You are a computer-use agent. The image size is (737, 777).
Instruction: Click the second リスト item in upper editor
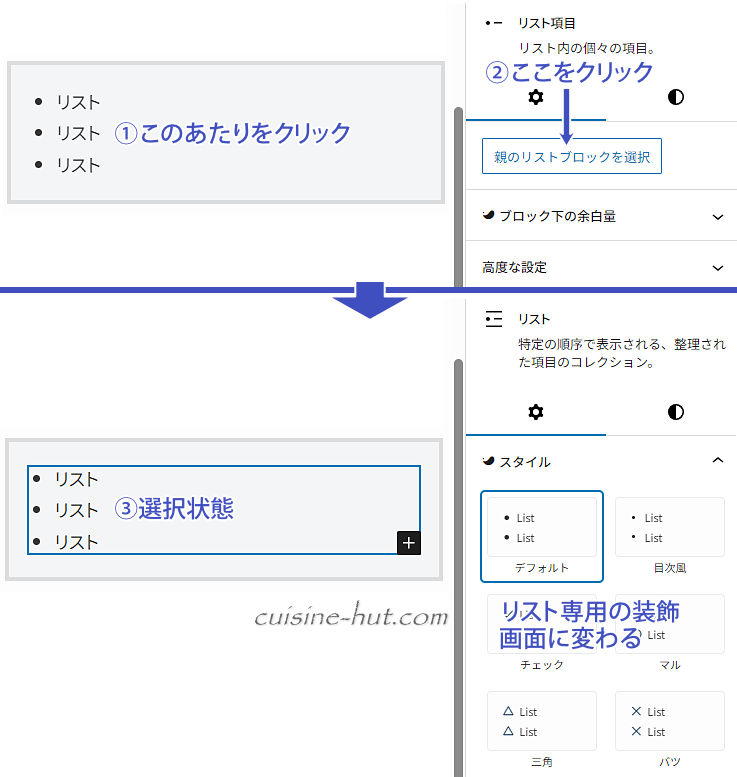tap(78, 133)
